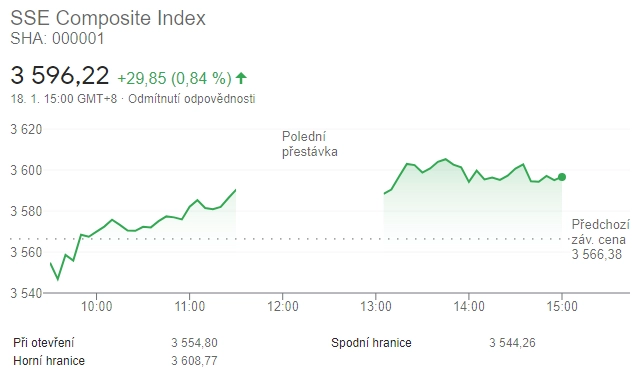Viewport: 638px width, 375px height.
Task: Click the 14:00 time axis label
Action: coord(469,306)
